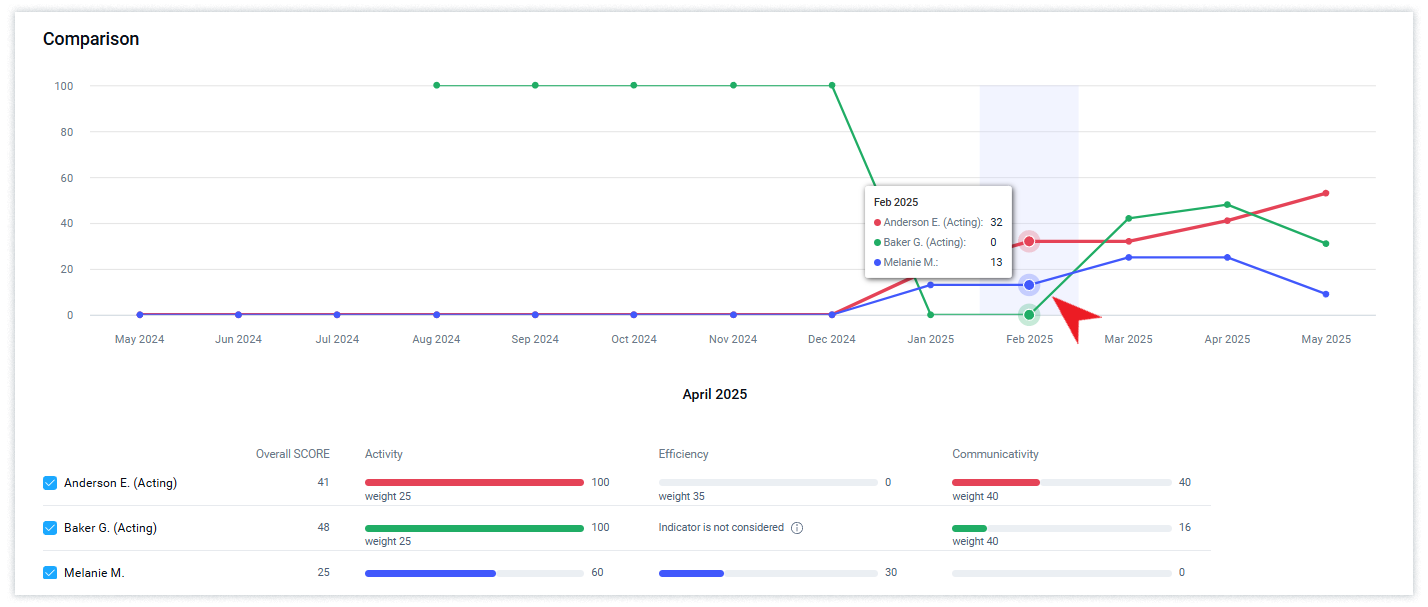The image size is (1428, 607).
Task: Click info icon beside 'Indicator is not considered'
Action: tap(797, 528)
